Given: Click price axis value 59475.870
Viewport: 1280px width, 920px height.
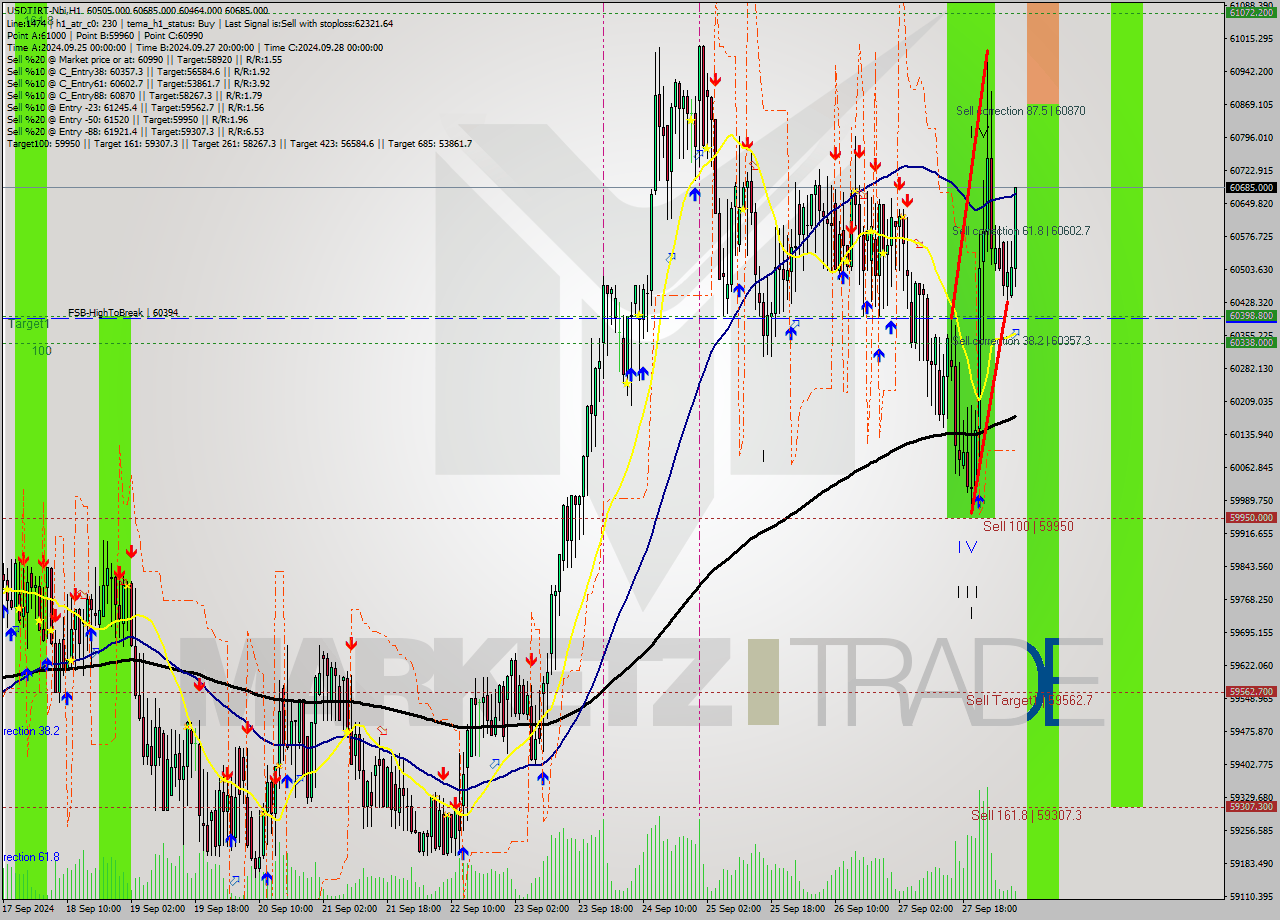Looking at the screenshot, I should [x=1251, y=731].
